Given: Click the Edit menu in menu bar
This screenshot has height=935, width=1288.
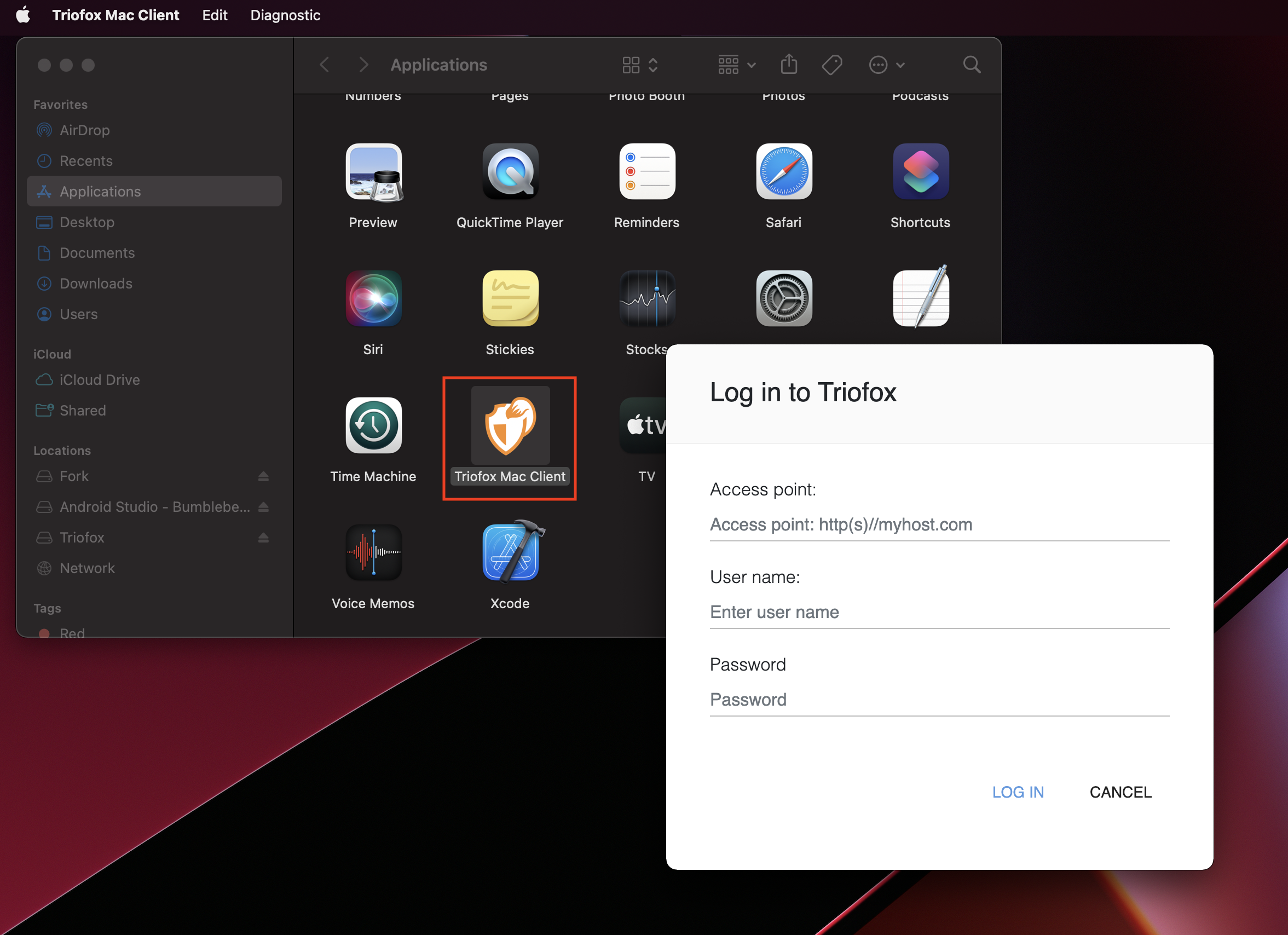Looking at the screenshot, I should (x=213, y=15).
